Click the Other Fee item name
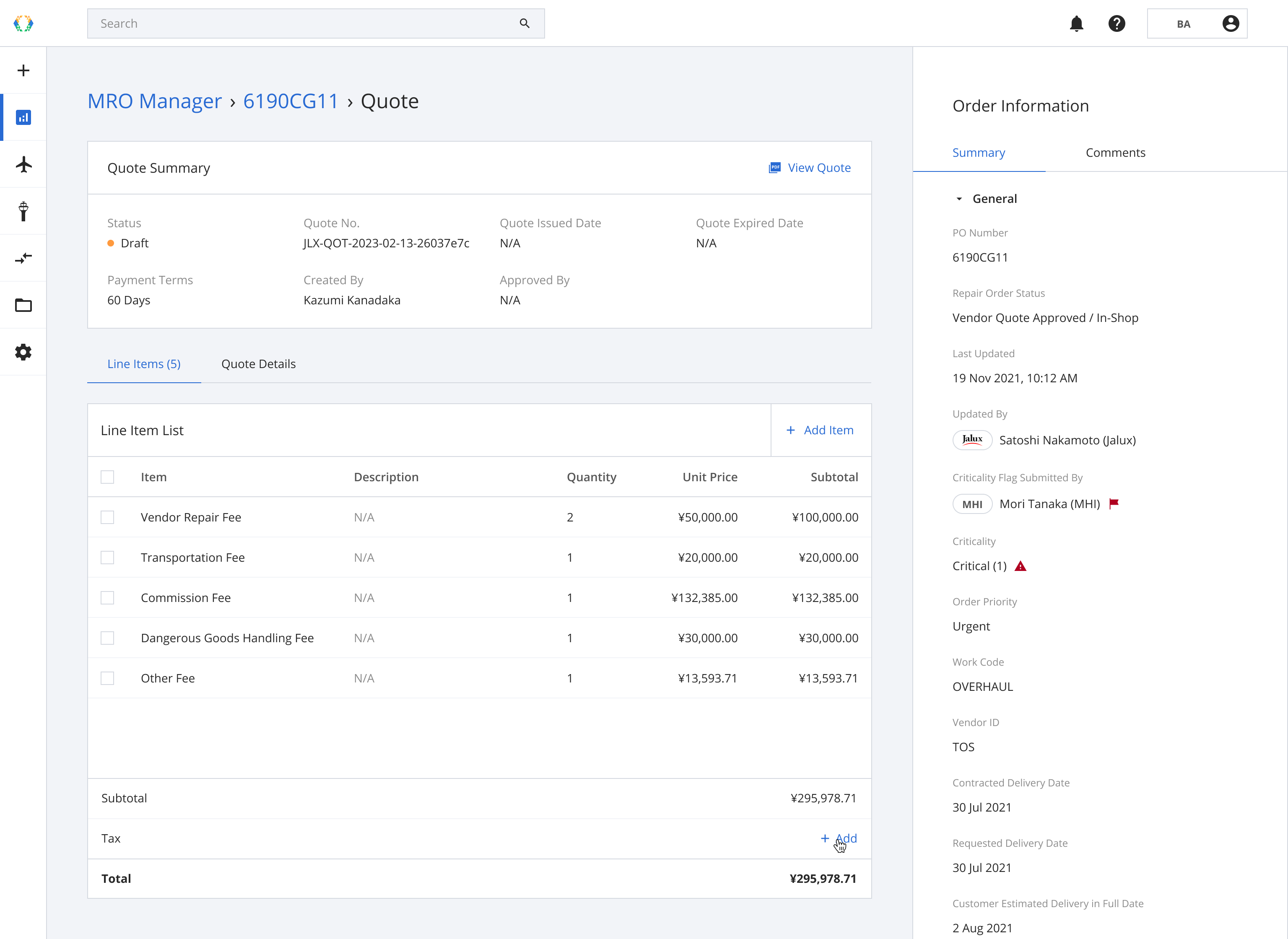Viewport: 1288px width, 939px height. 168,678
